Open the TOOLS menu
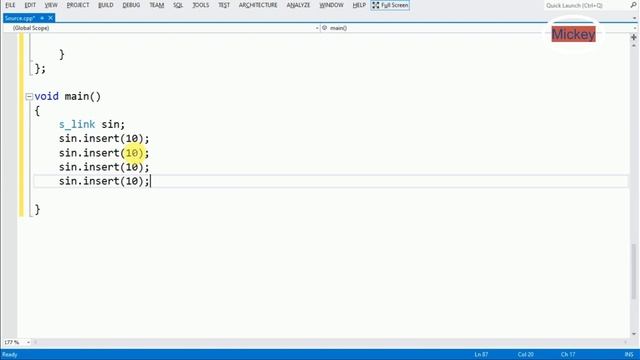Image resolution: width=640 pixels, height=360 pixels. pos(200,5)
